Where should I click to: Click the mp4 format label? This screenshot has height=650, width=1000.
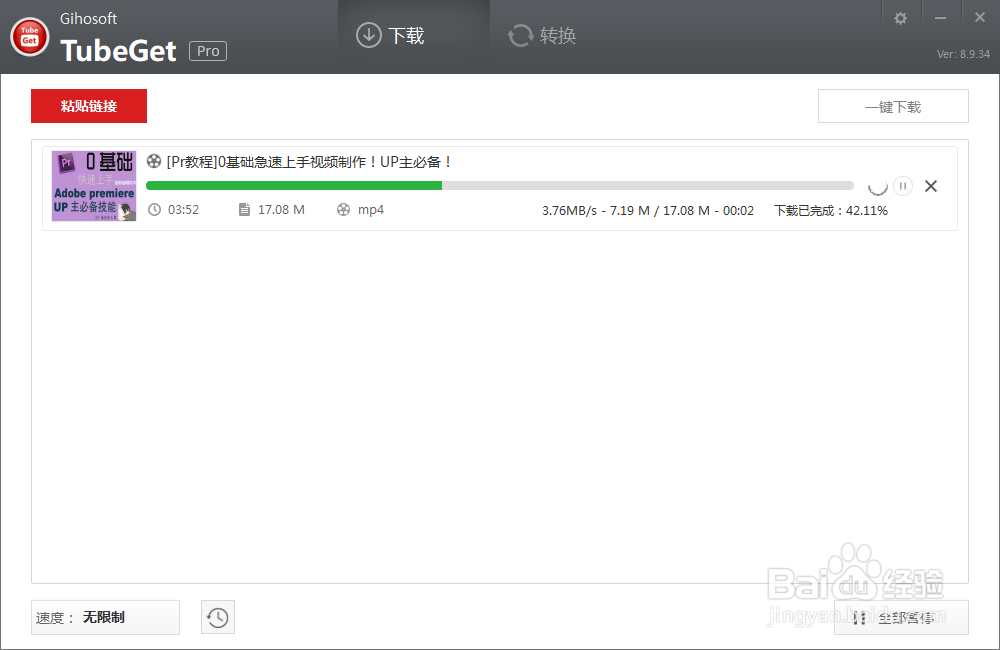pyautogui.click(x=371, y=210)
